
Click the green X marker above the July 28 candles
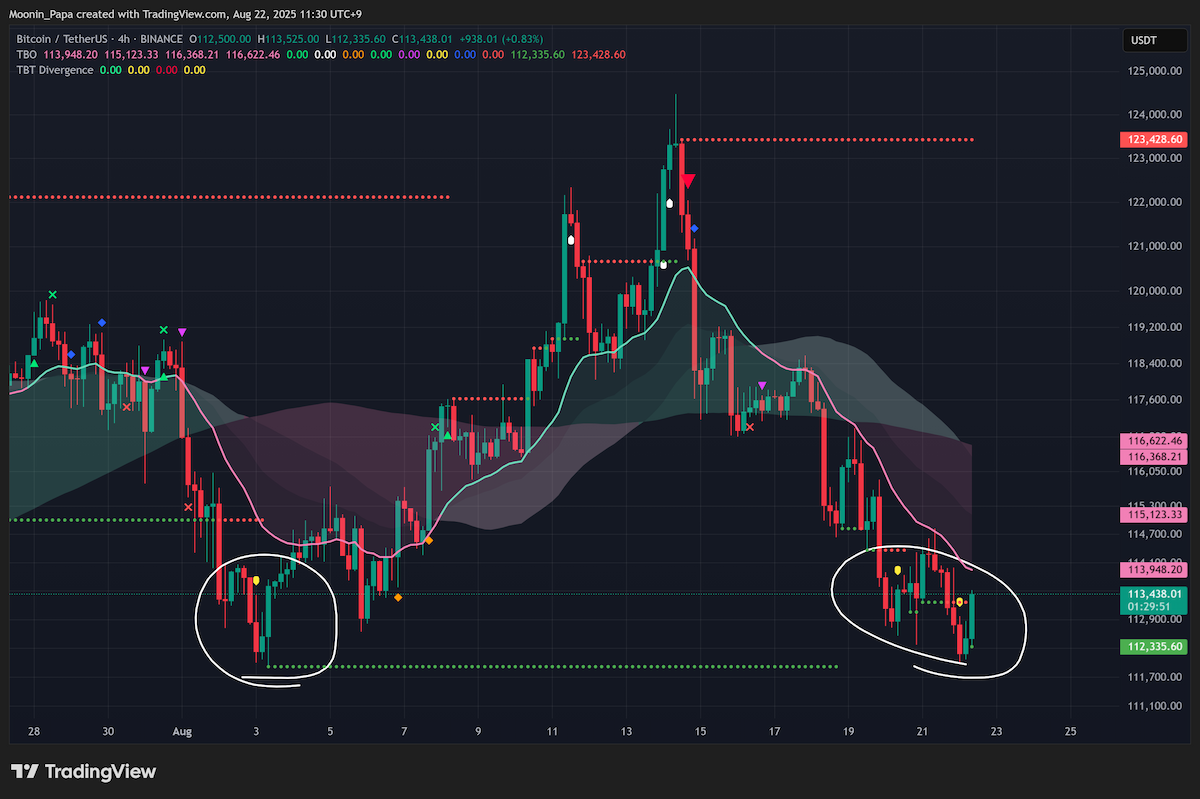point(53,294)
